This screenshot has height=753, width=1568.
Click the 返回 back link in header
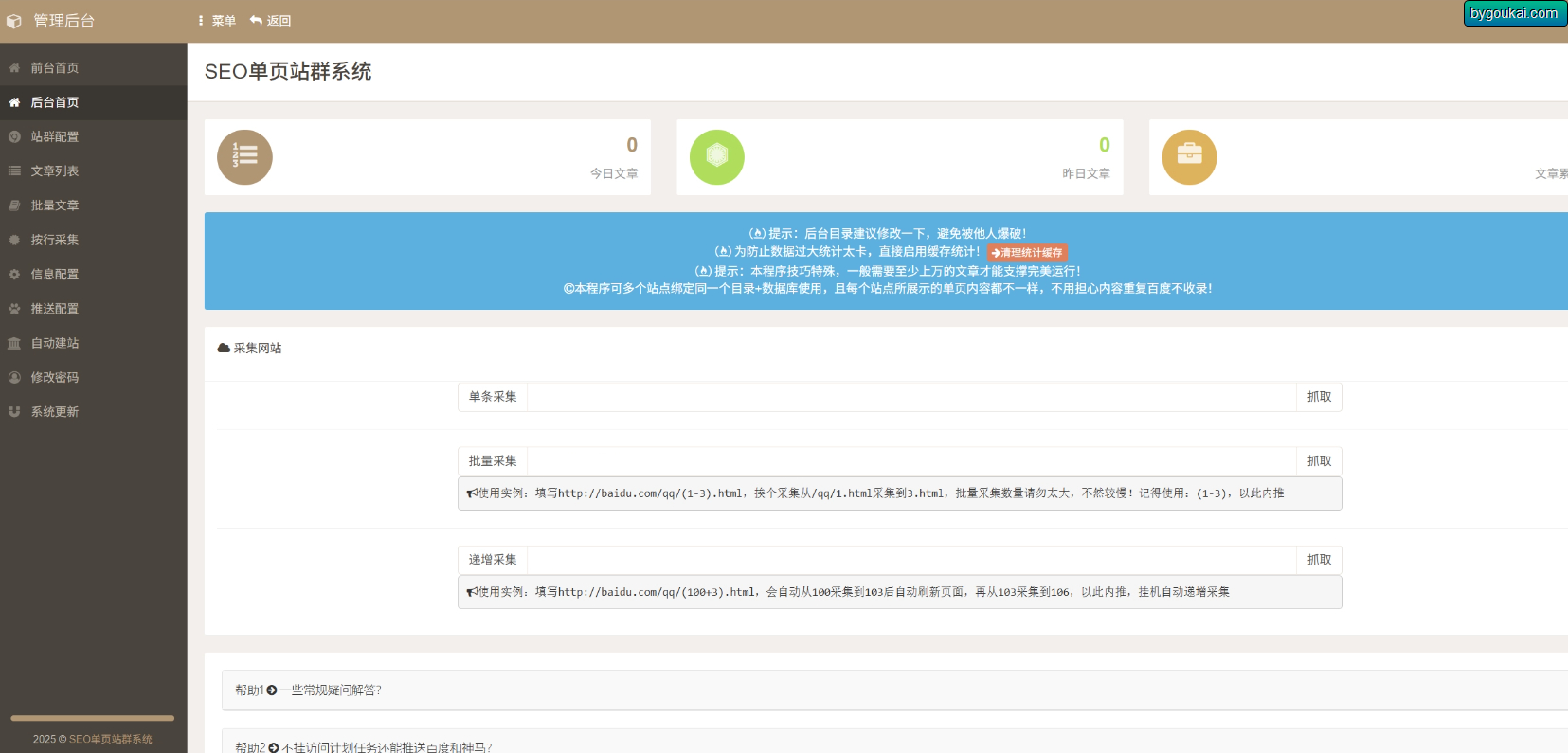[x=271, y=21]
